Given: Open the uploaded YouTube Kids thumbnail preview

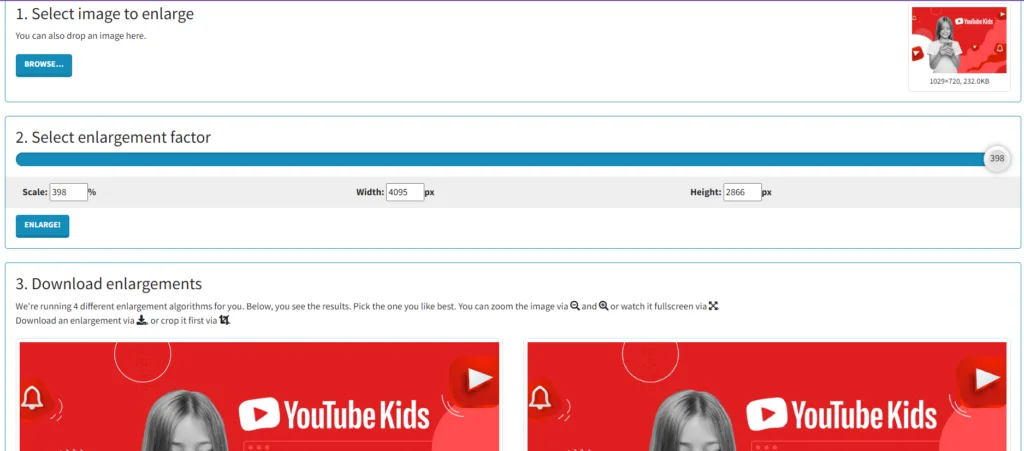Looking at the screenshot, I should [959, 40].
